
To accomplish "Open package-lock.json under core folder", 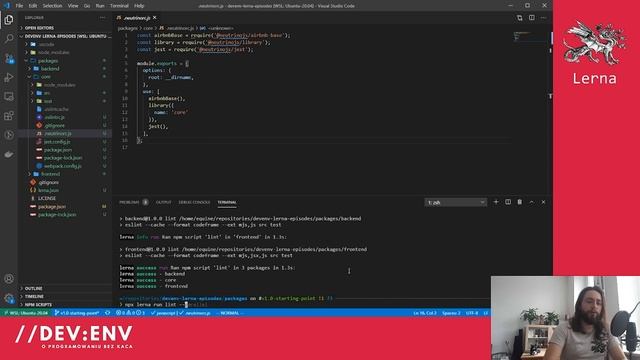I will (63, 158).
